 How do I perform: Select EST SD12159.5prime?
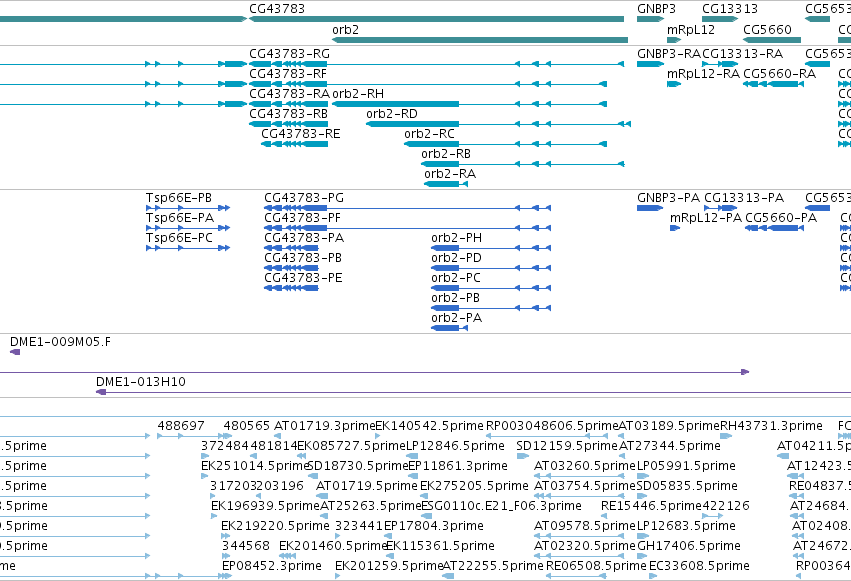point(567,446)
